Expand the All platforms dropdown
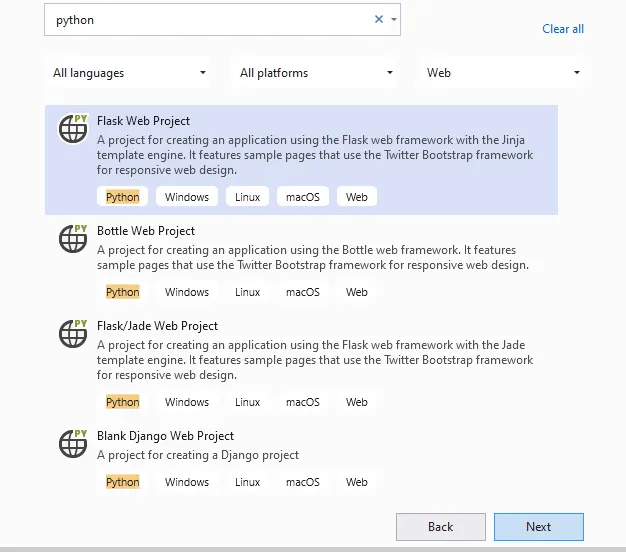 [314, 73]
